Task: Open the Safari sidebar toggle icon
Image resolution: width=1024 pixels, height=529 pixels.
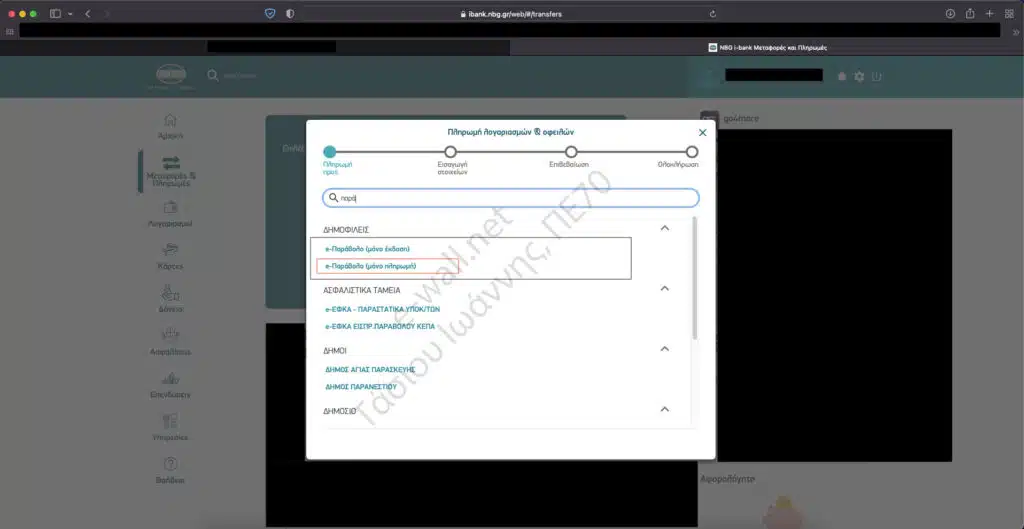Action: [x=56, y=14]
